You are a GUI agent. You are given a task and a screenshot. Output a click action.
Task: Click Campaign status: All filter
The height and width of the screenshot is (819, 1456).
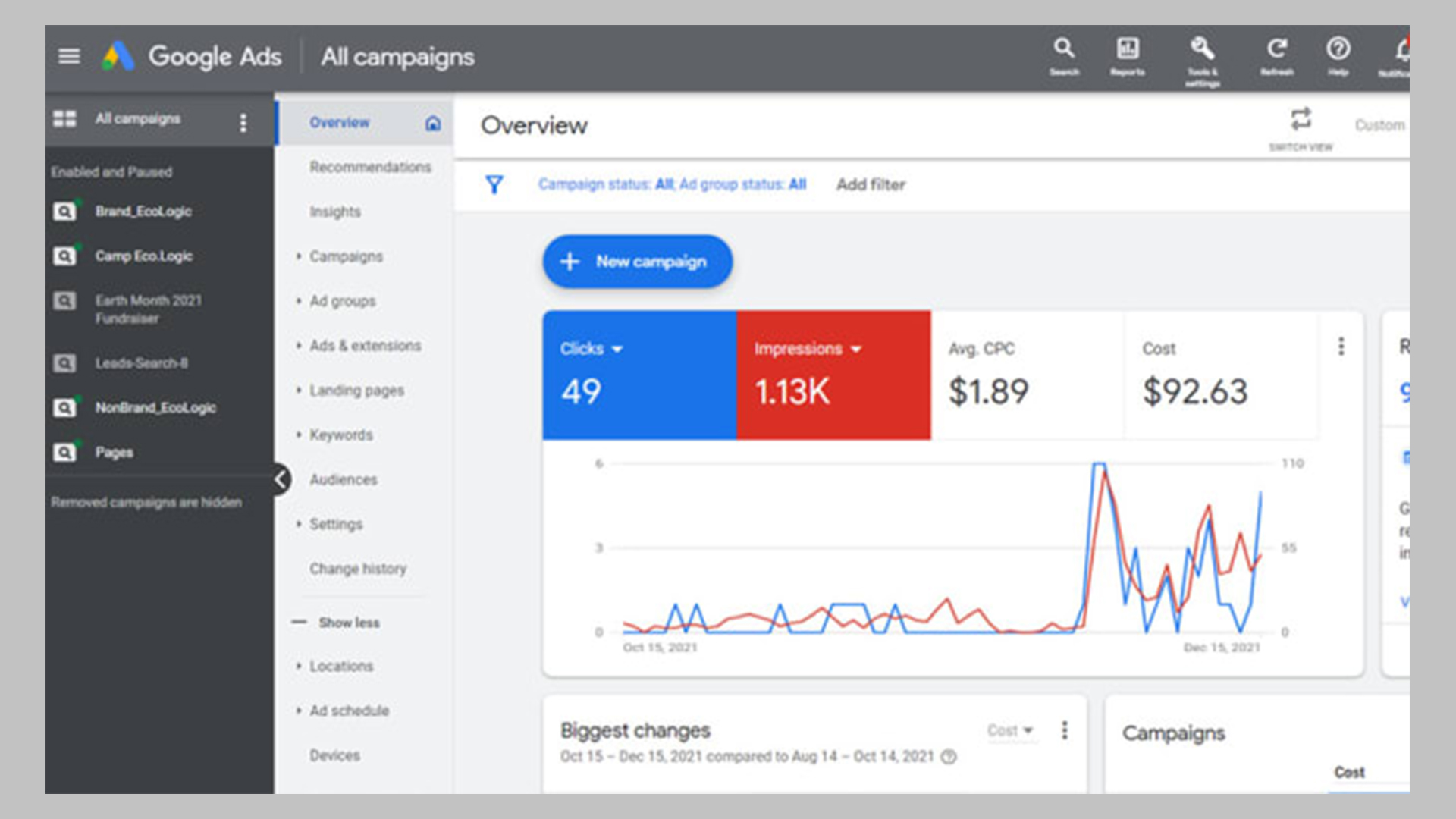click(606, 184)
